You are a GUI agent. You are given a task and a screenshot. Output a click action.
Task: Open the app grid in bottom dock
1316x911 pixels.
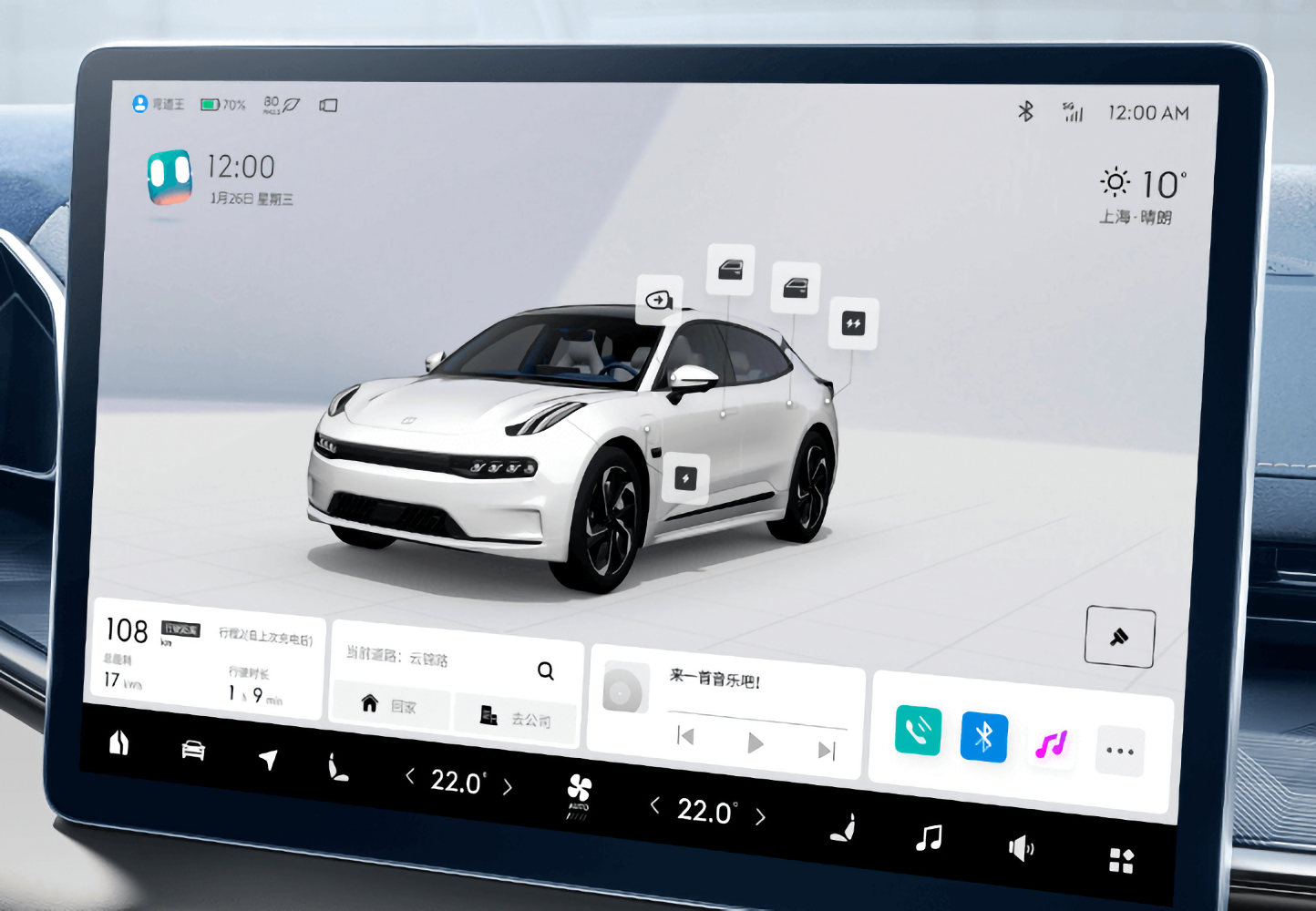pos(1121,860)
